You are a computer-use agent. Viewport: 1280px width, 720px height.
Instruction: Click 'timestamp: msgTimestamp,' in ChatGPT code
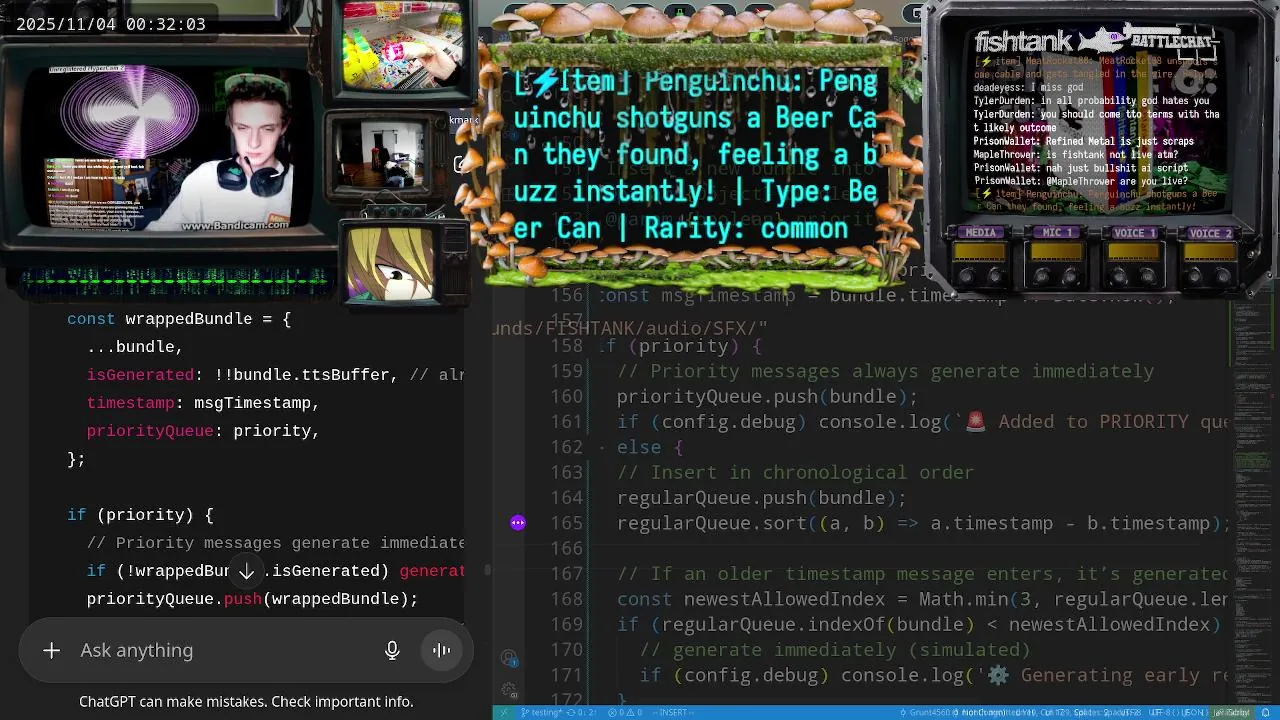203,403
